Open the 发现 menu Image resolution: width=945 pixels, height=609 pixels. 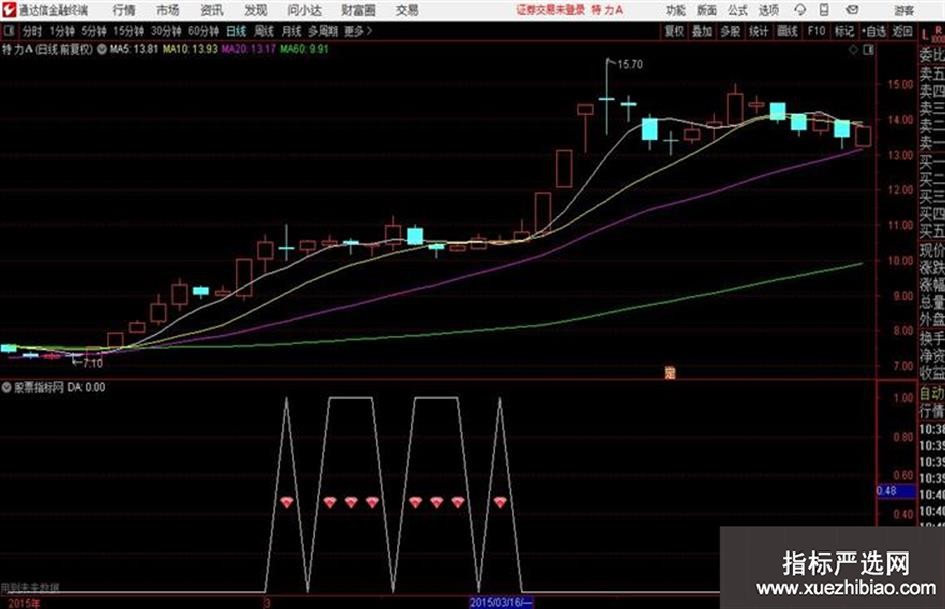[256, 10]
